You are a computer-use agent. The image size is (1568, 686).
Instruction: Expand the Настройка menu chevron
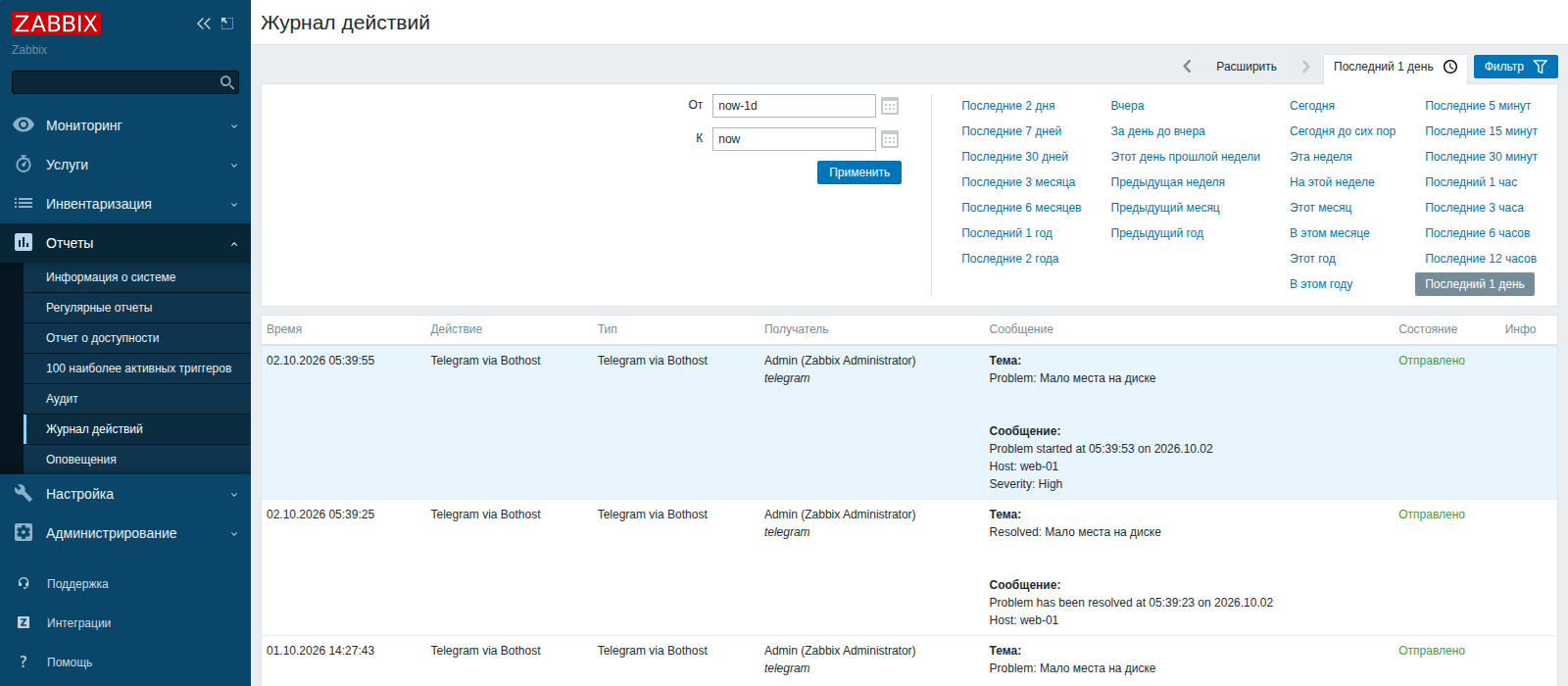point(234,494)
